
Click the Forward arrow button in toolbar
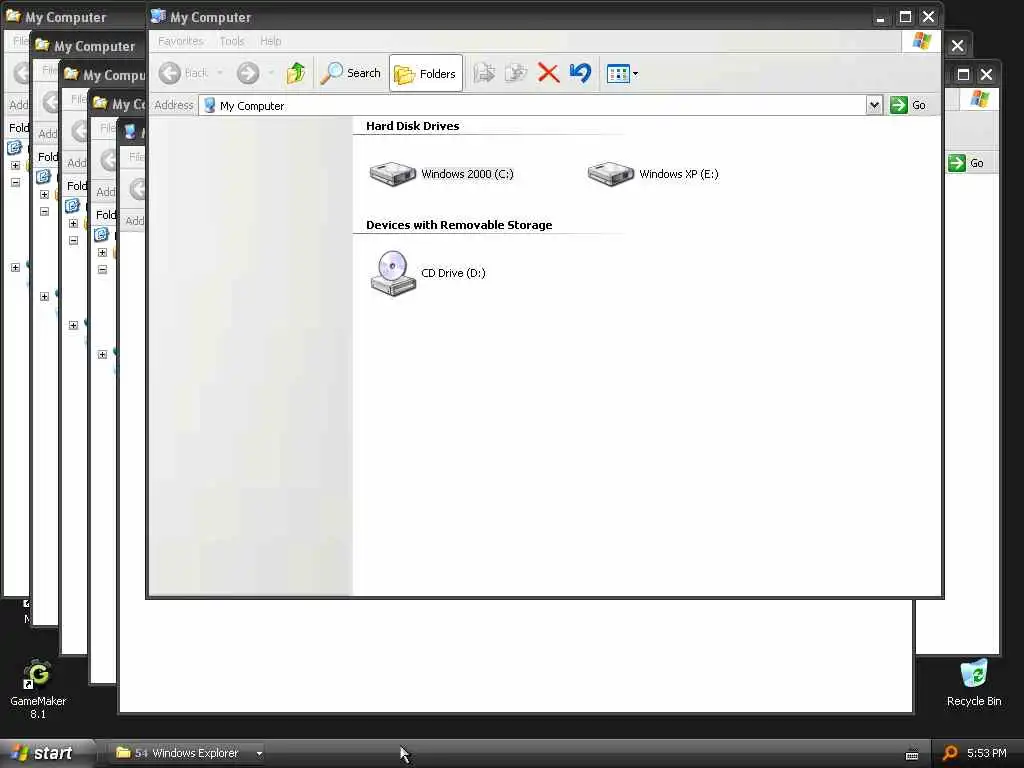click(248, 73)
